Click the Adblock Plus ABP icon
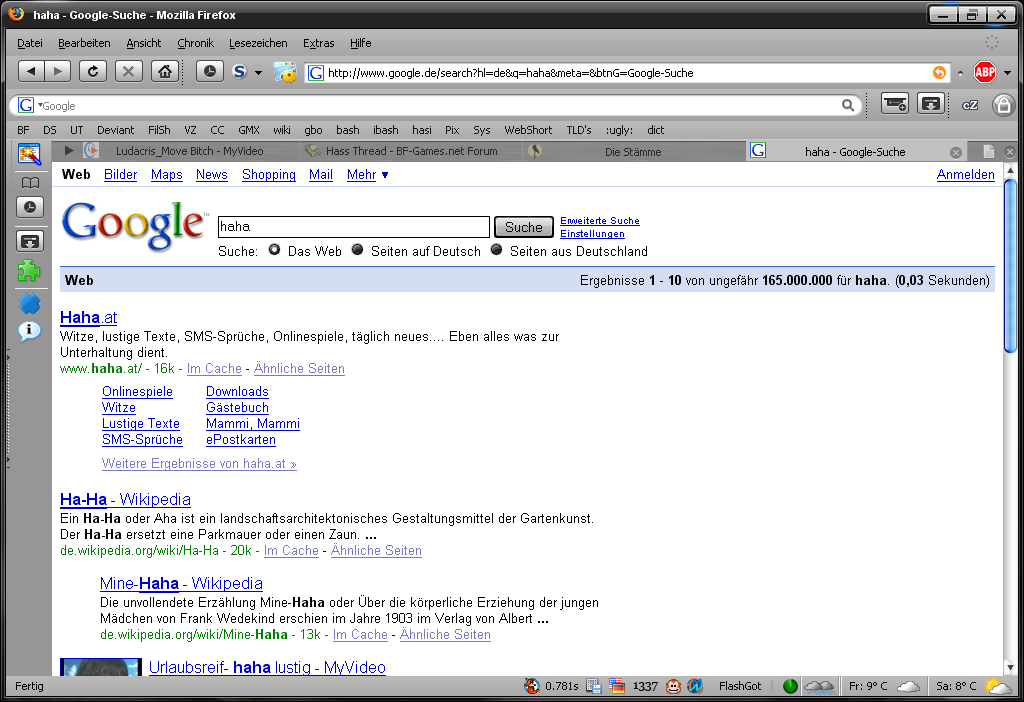Viewport: 1024px width, 702px height. 985,72
